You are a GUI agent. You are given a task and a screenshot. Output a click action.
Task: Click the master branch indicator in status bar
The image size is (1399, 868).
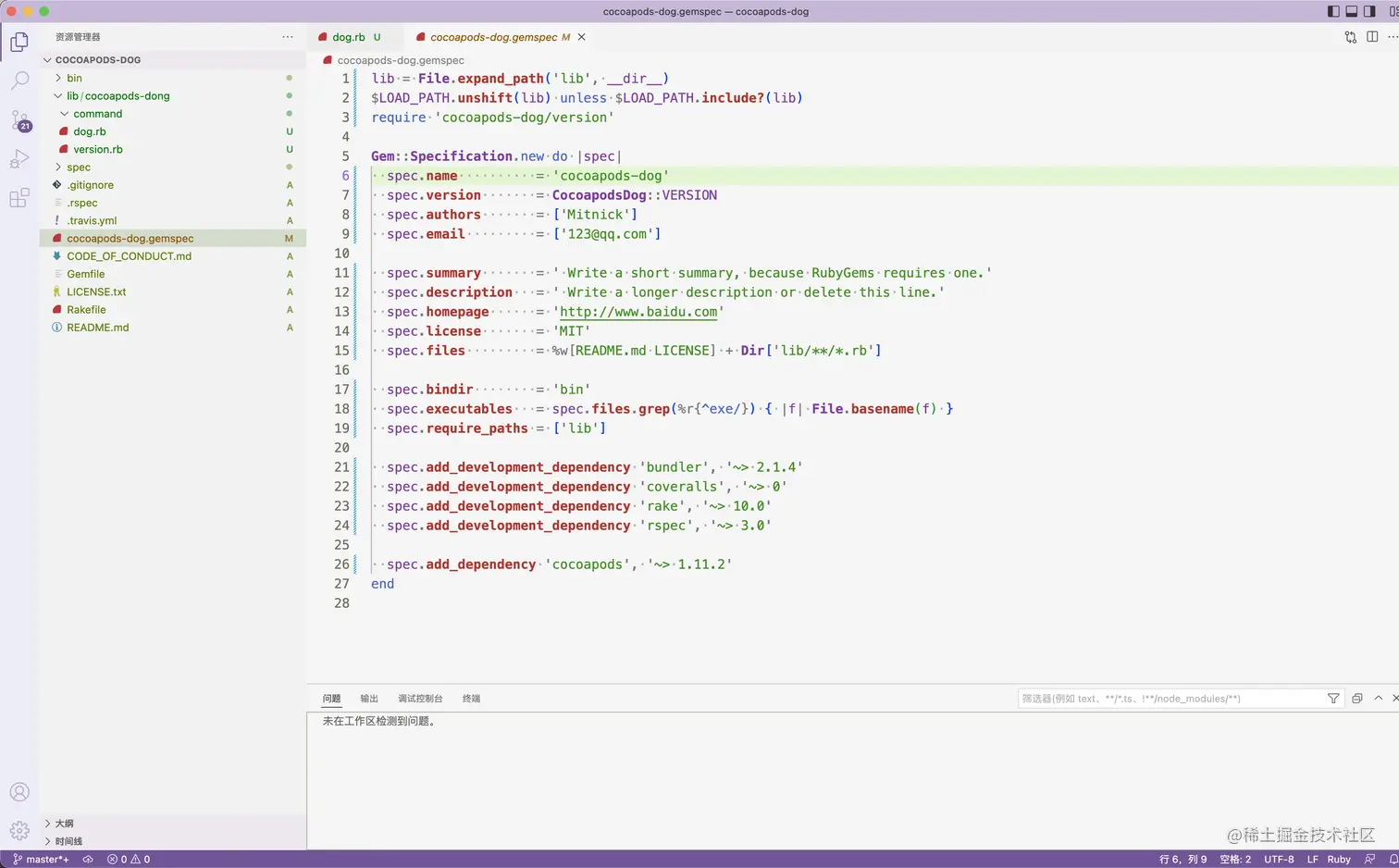[x=41, y=860]
